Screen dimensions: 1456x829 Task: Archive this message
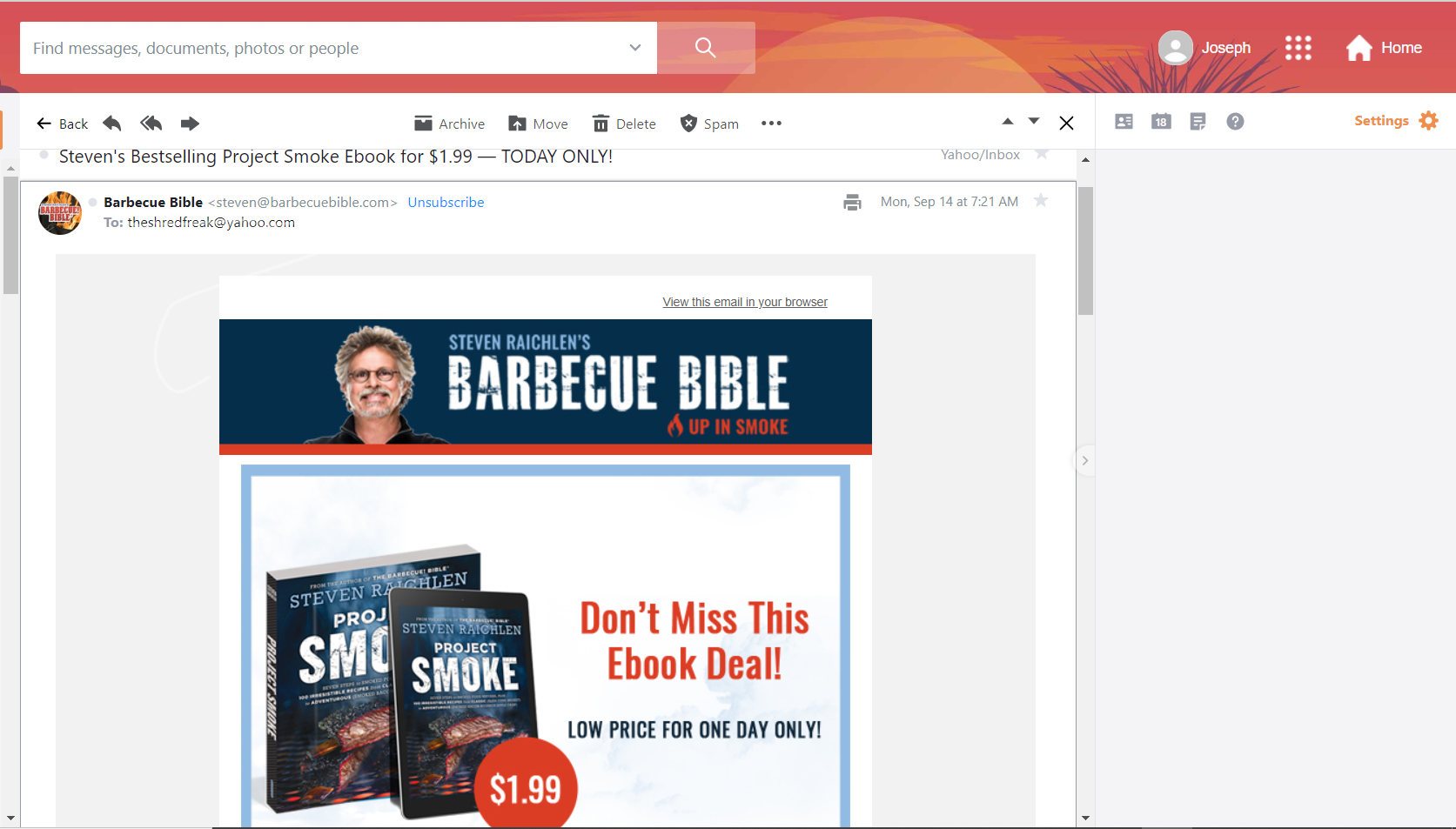pos(450,124)
